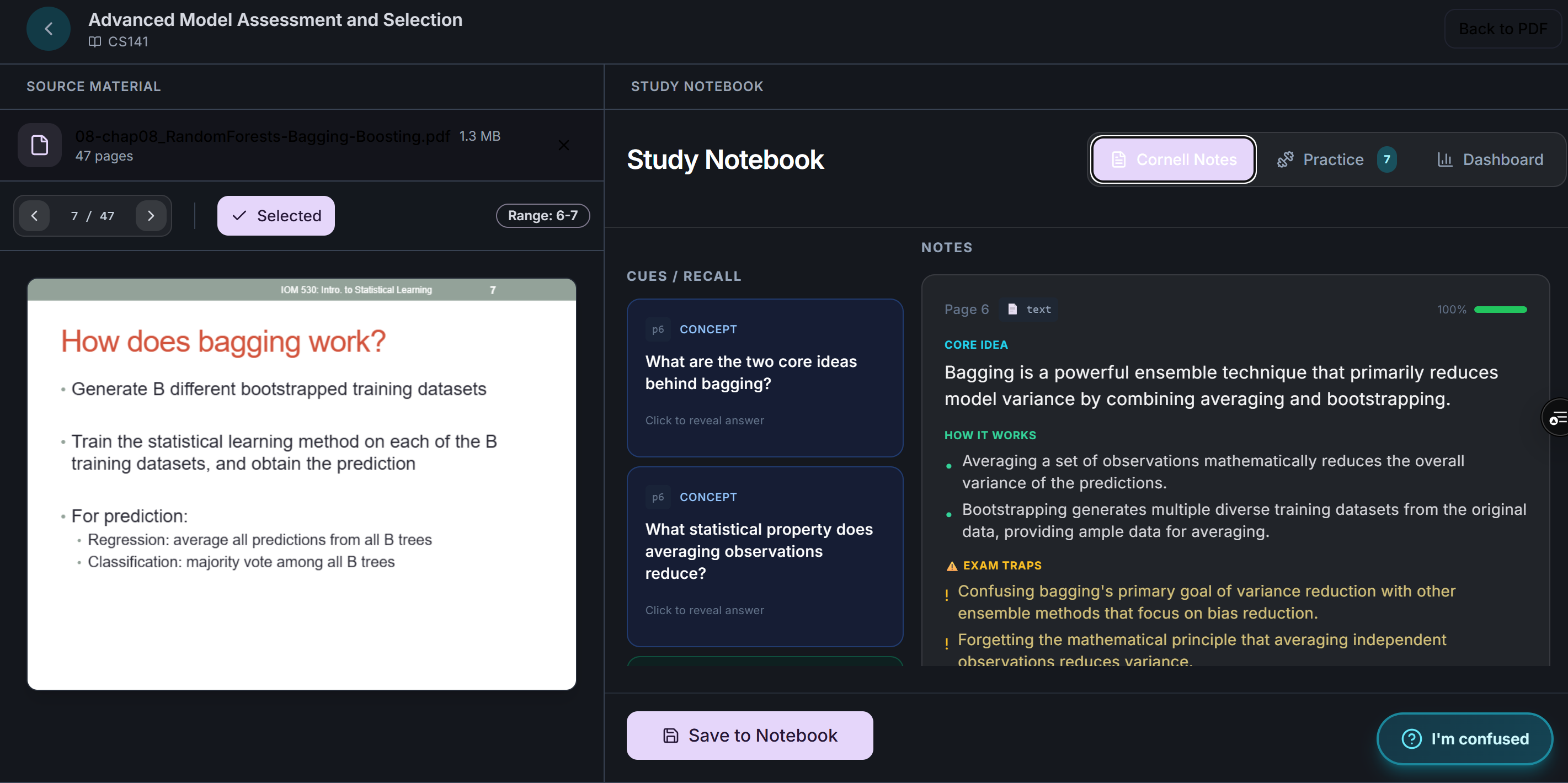Go to previous page arrow

[x=35, y=216]
